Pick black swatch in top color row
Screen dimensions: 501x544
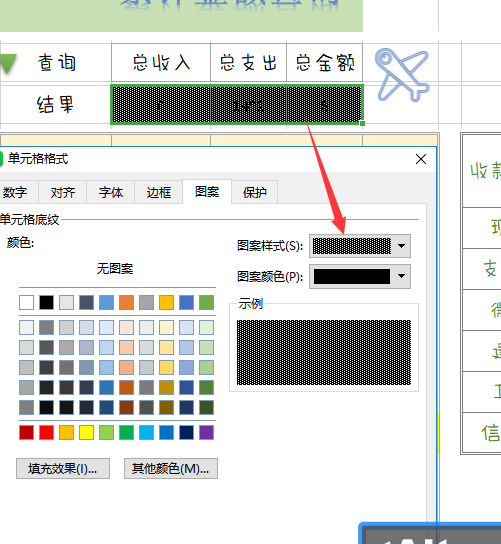pyautogui.click(x=46, y=303)
